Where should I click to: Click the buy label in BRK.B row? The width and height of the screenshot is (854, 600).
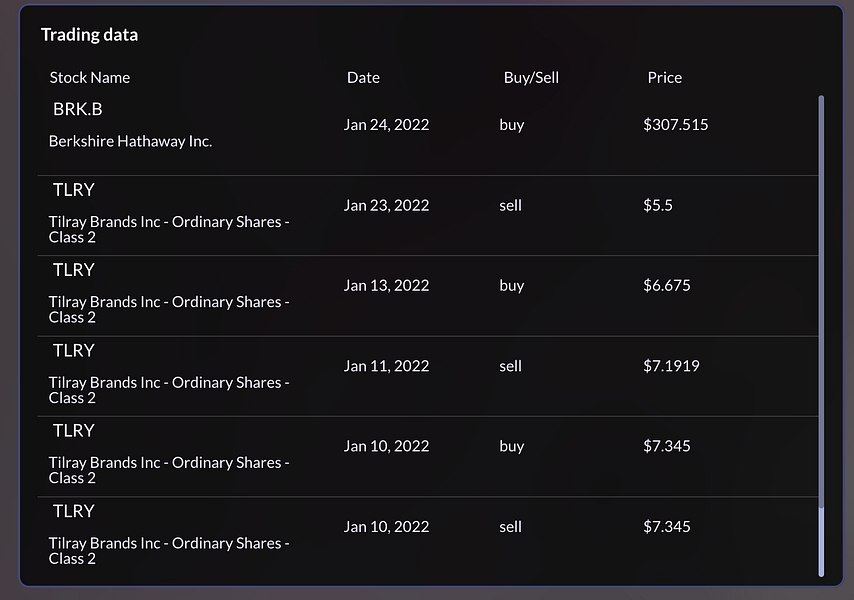tap(512, 125)
